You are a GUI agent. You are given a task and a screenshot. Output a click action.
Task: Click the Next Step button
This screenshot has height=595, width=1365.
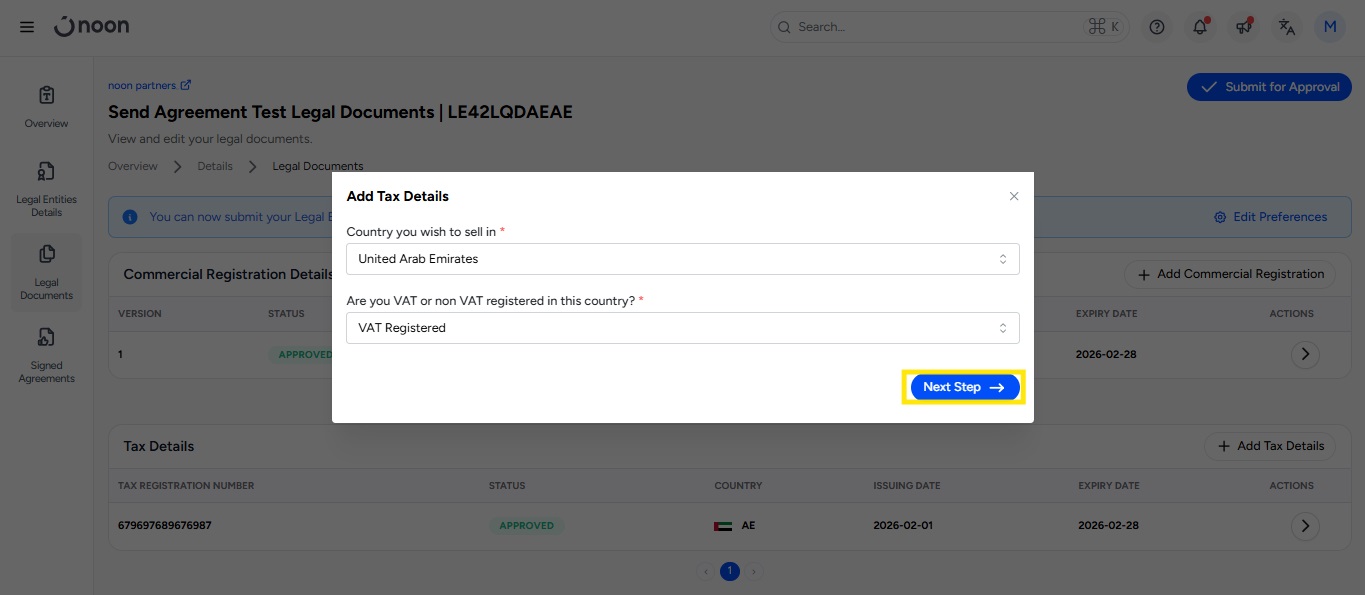(964, 387)
